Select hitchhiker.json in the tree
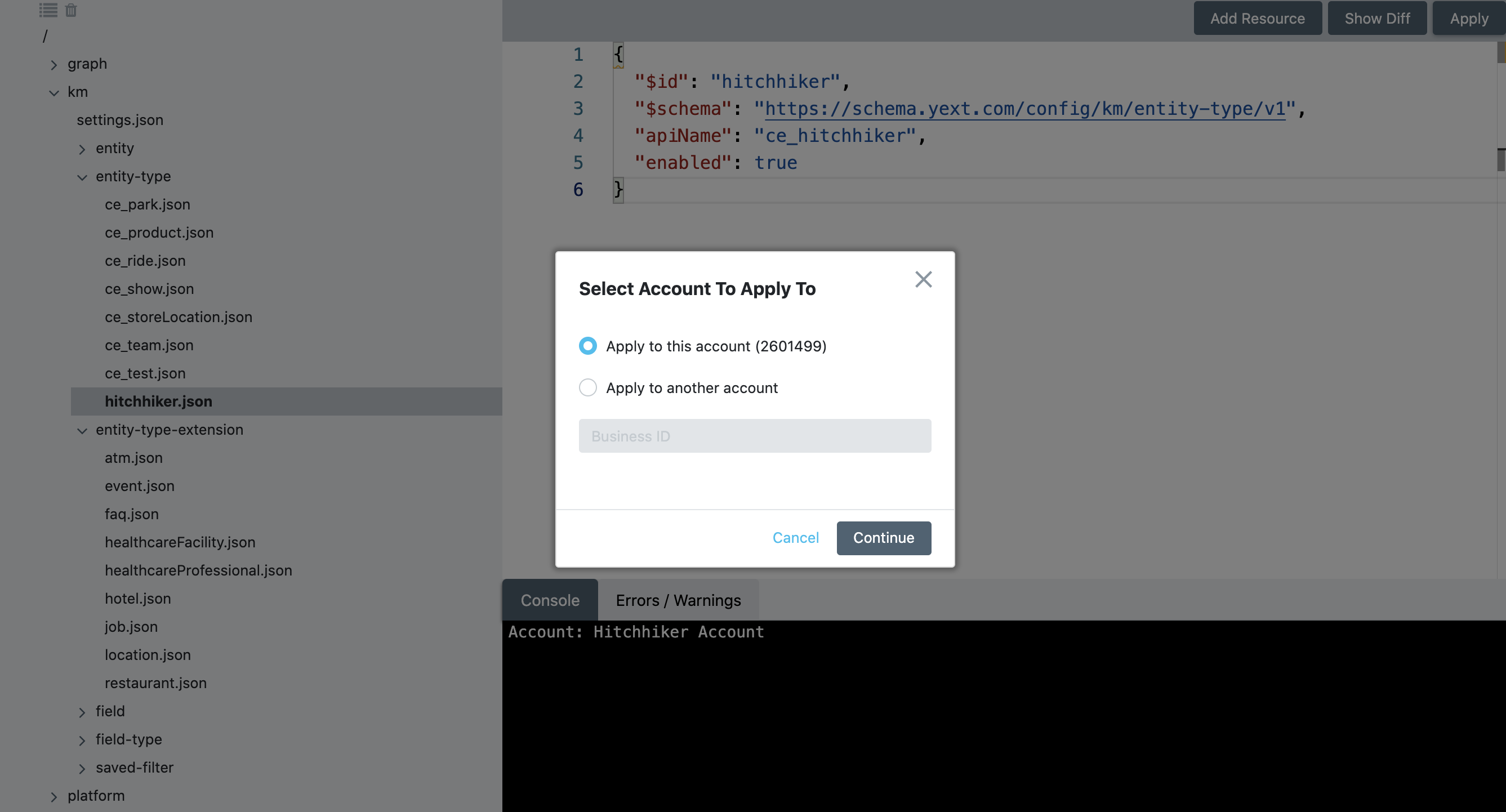The height and width of the screenshot is (812, 1506). click(287, 401)
